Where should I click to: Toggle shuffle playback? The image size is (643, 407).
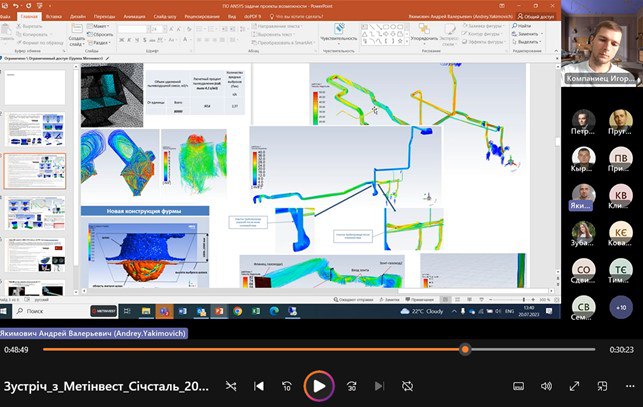click(231, 386)
